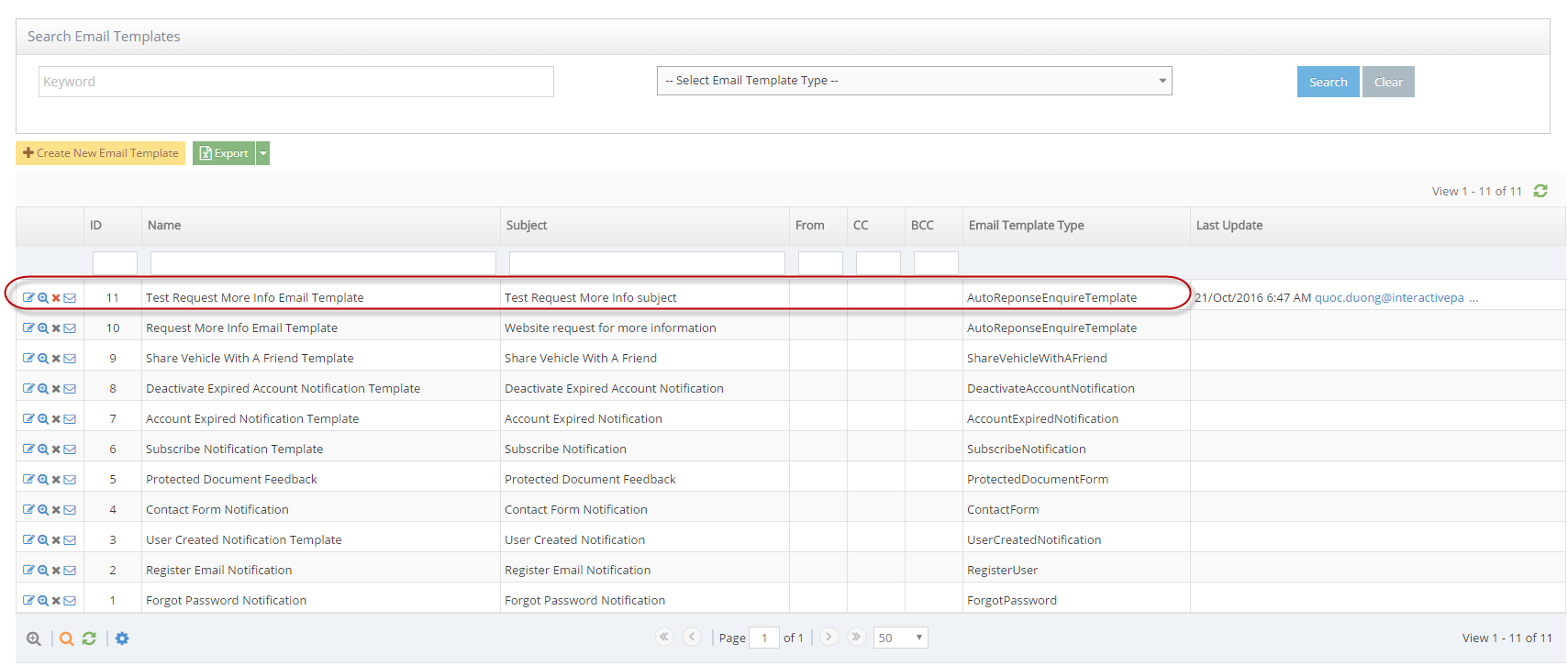Focus the Keyword search field

pos(295,82)
